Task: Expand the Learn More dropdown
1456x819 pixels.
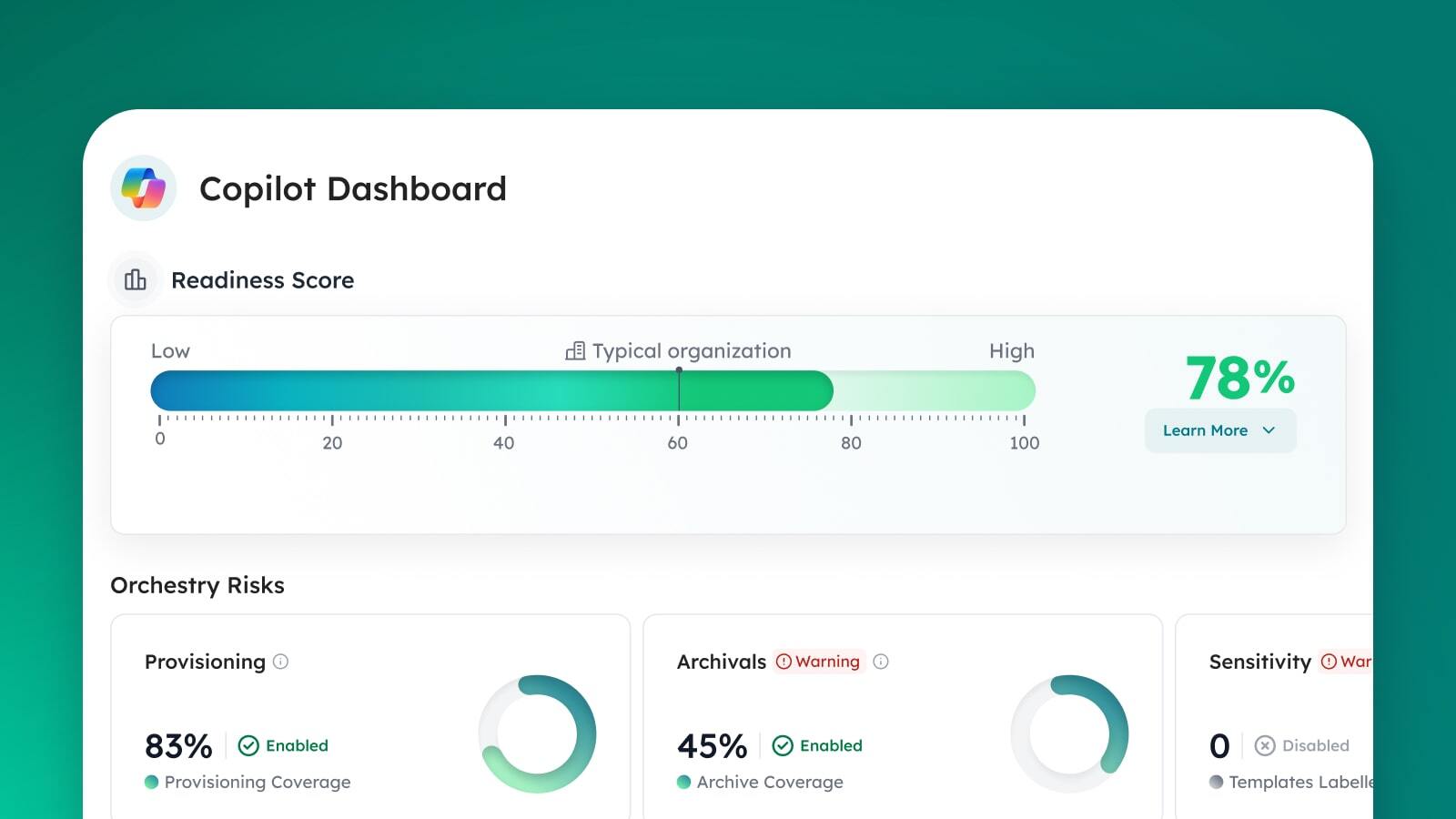Action: [1220, 430]
